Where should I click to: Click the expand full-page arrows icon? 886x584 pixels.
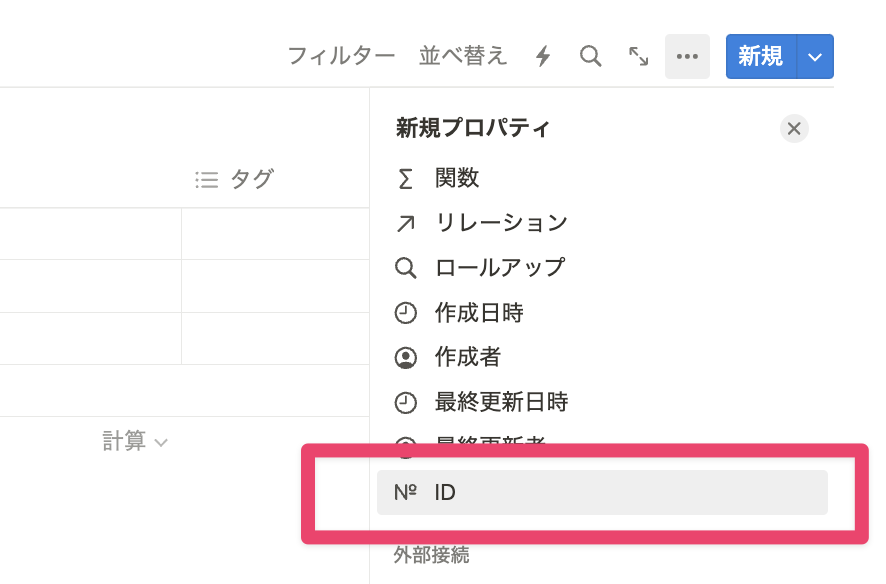pos(639,56)
